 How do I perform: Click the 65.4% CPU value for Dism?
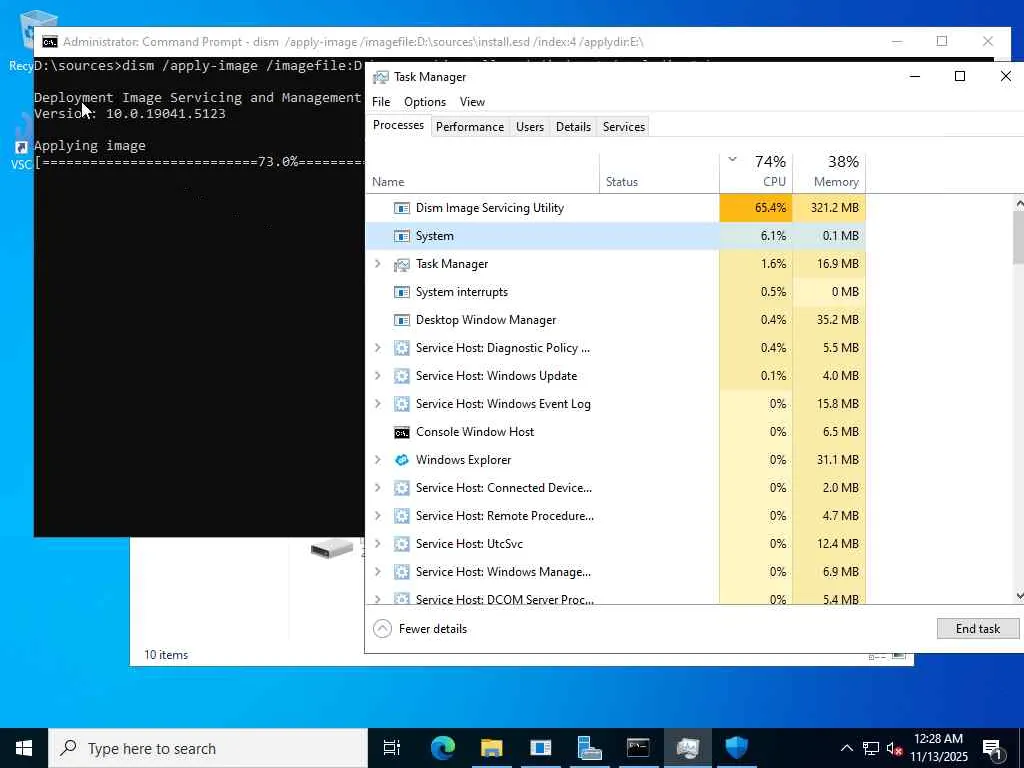coord(756,208)
